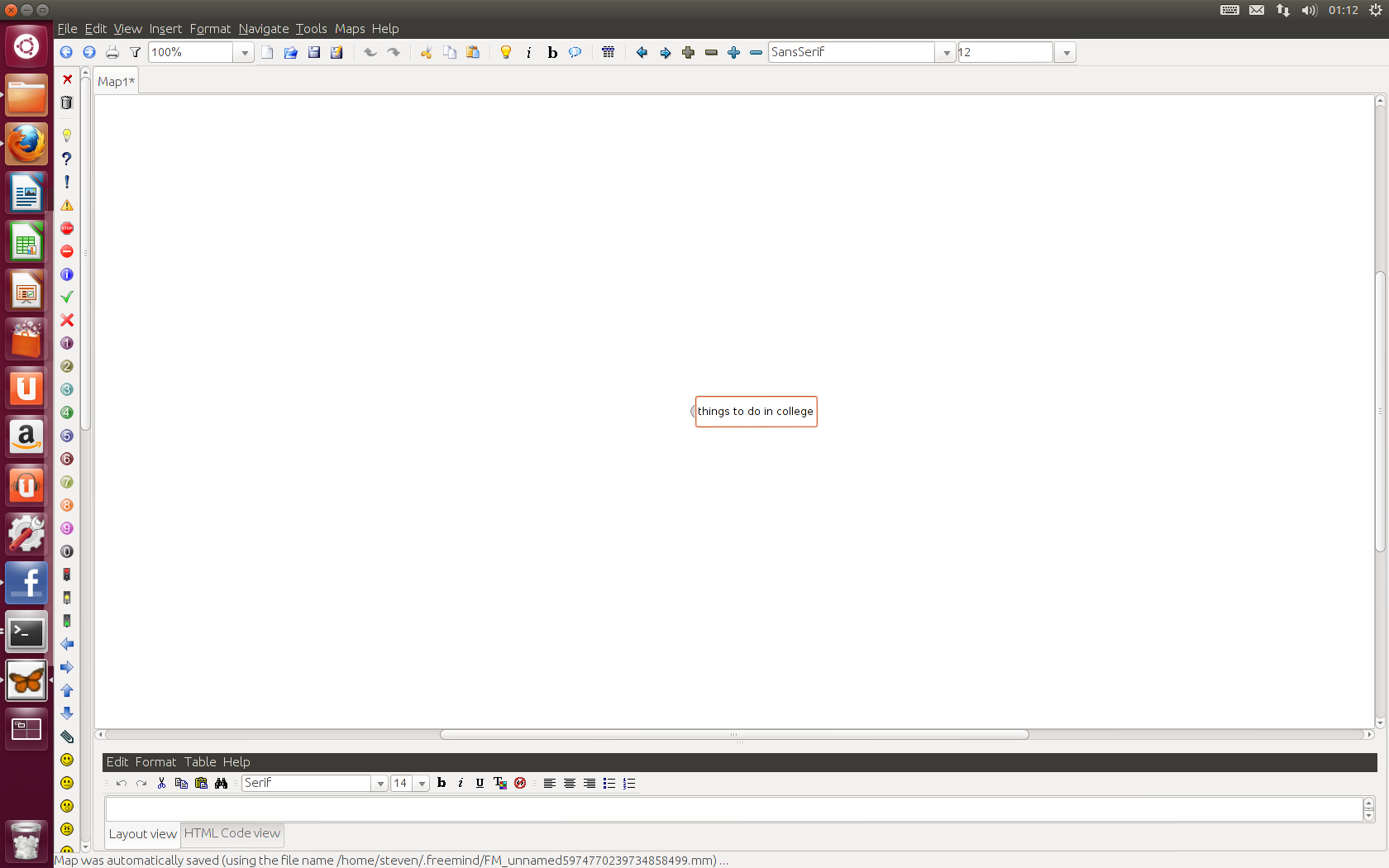Toggle bold formatting in the map toolbar
1389x868 pixels.
tap(551, 52)
